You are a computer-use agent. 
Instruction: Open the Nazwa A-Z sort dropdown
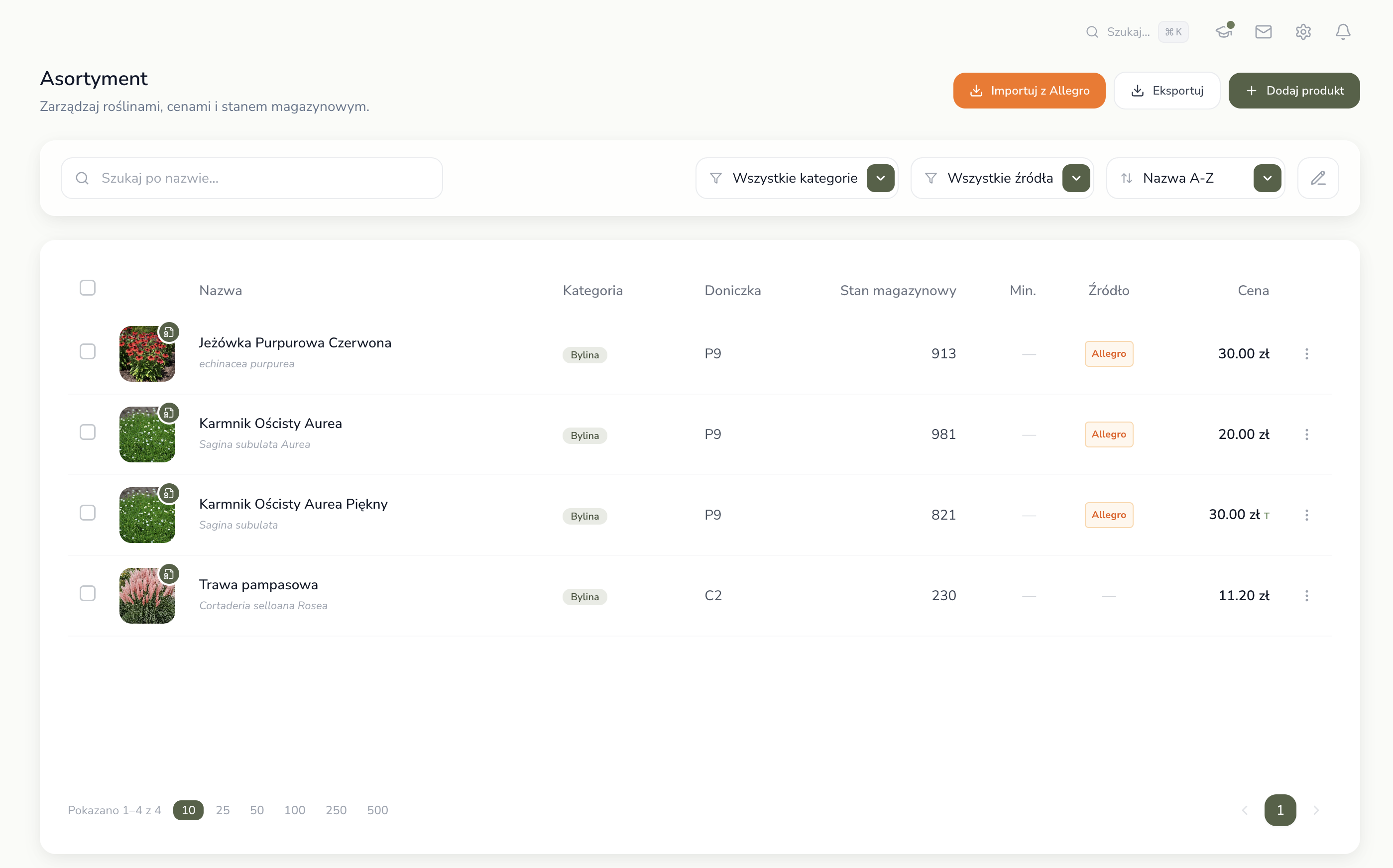(x=1267, y=178)
